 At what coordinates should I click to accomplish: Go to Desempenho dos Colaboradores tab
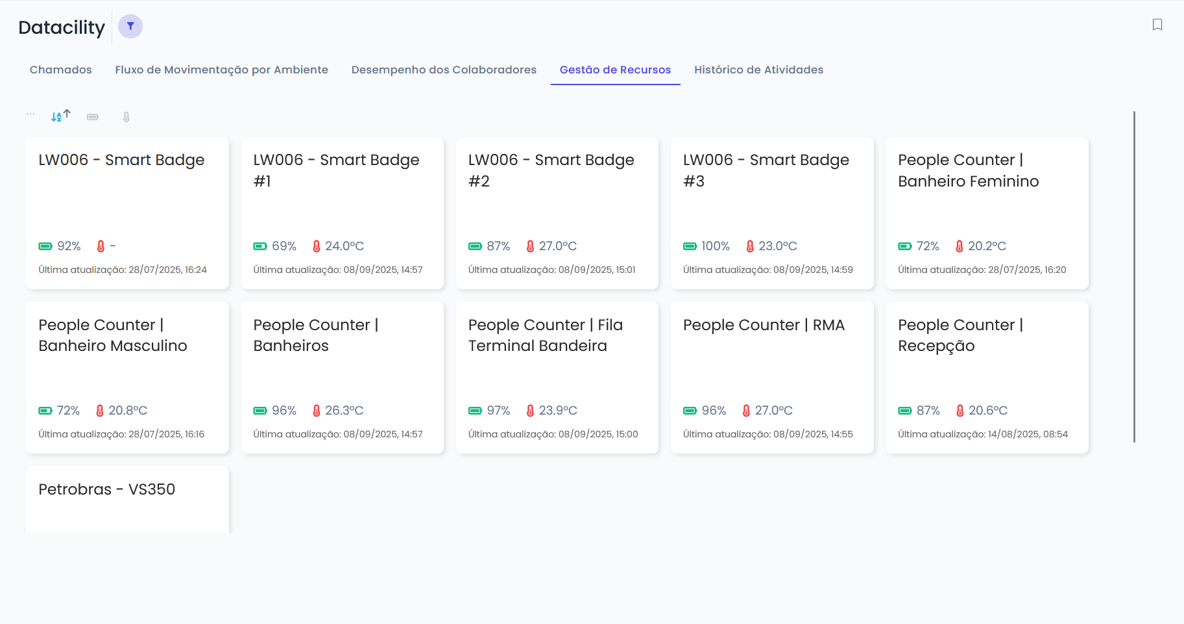click(443, 70)
